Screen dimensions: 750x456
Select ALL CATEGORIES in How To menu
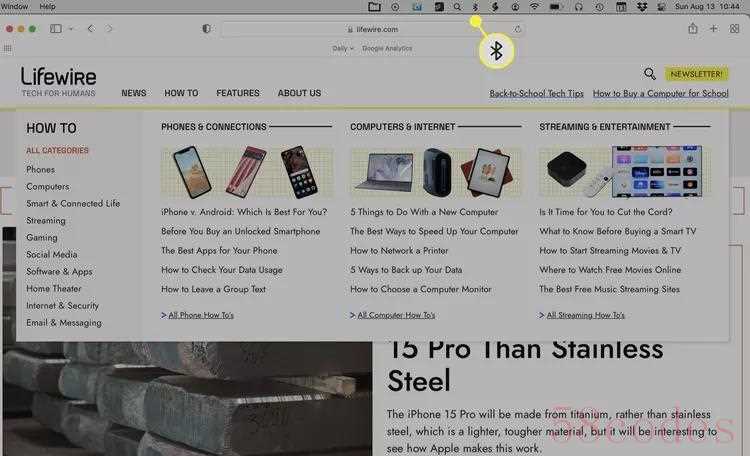(x=57, y=150)
